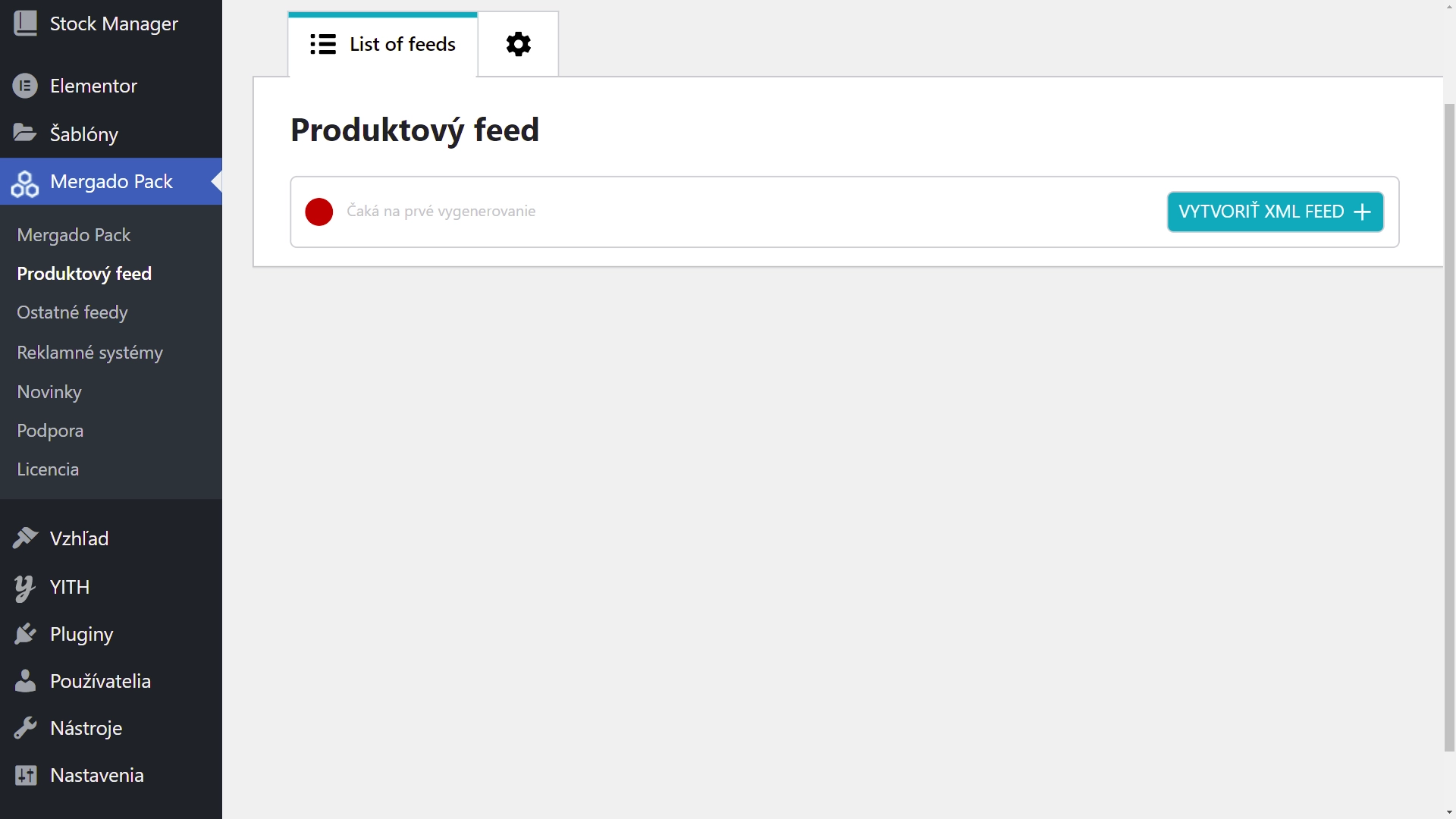Click VYTVORIŤ XML FEED button
This screenshot has width=1456, height=819.
pos(1275,211)
